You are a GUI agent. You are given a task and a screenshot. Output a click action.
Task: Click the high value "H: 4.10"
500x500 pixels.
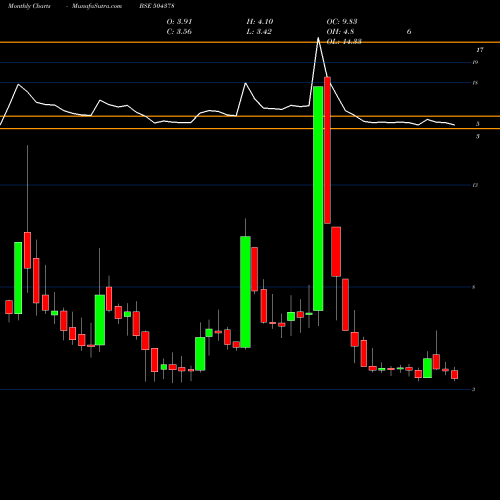coord(260,22)
